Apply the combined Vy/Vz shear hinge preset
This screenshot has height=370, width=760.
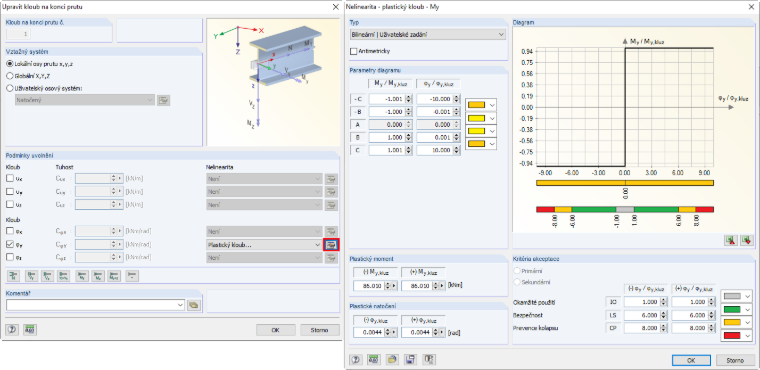pos(63,276)
